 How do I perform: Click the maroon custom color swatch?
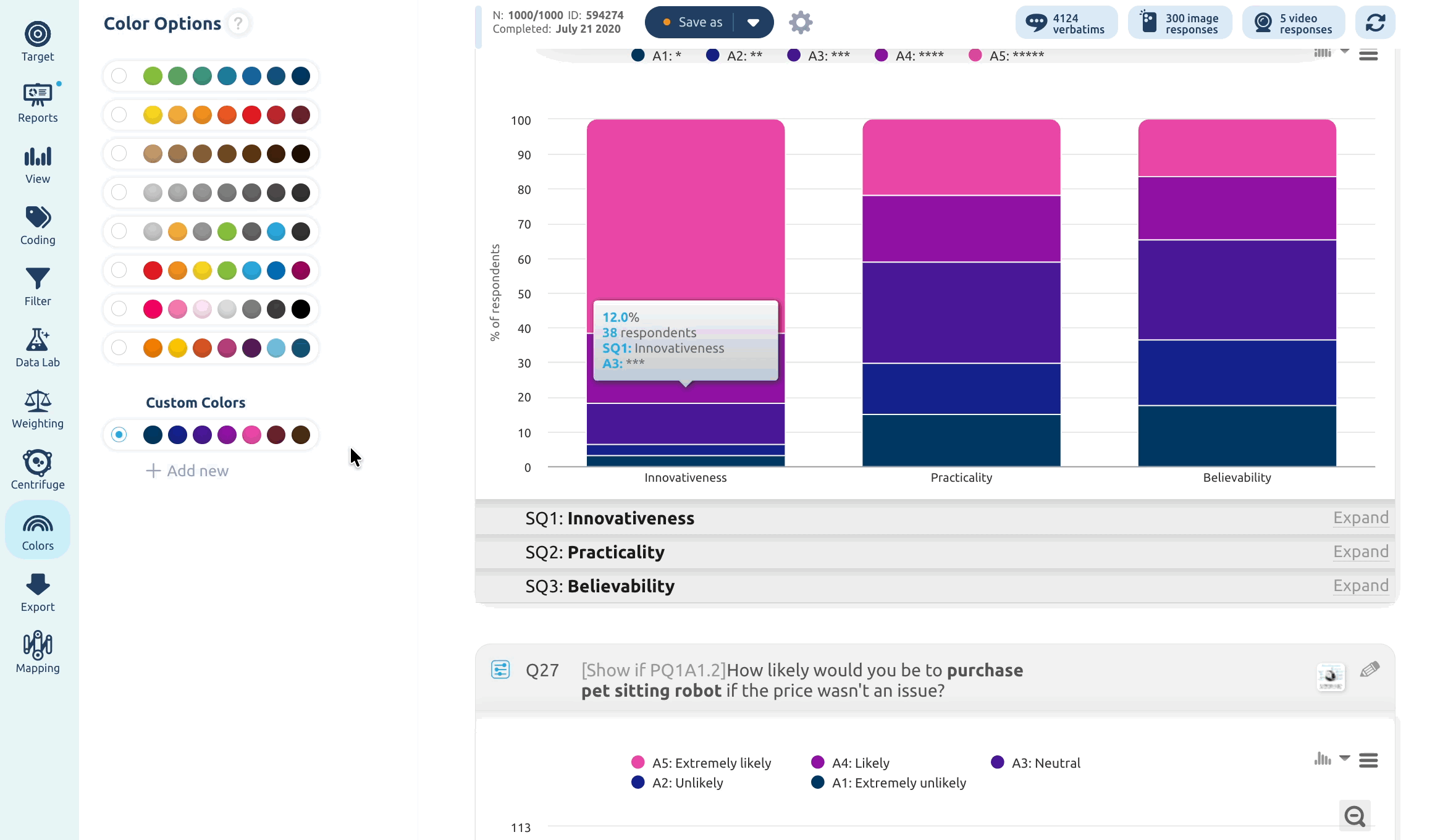tap(276, 435)
